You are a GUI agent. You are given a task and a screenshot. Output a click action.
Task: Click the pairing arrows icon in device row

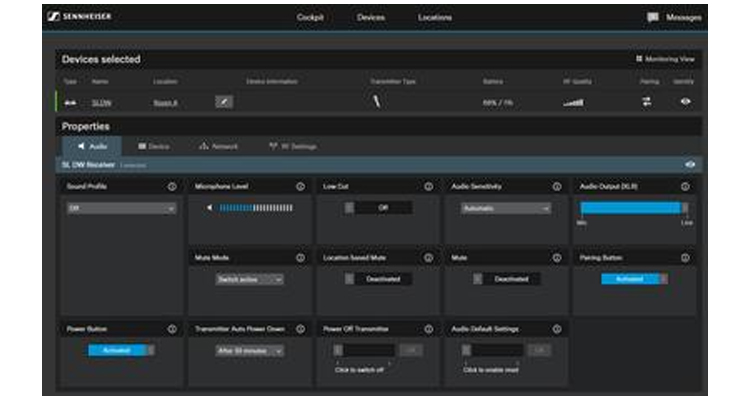pyautogui.click(x=646, y=101)
